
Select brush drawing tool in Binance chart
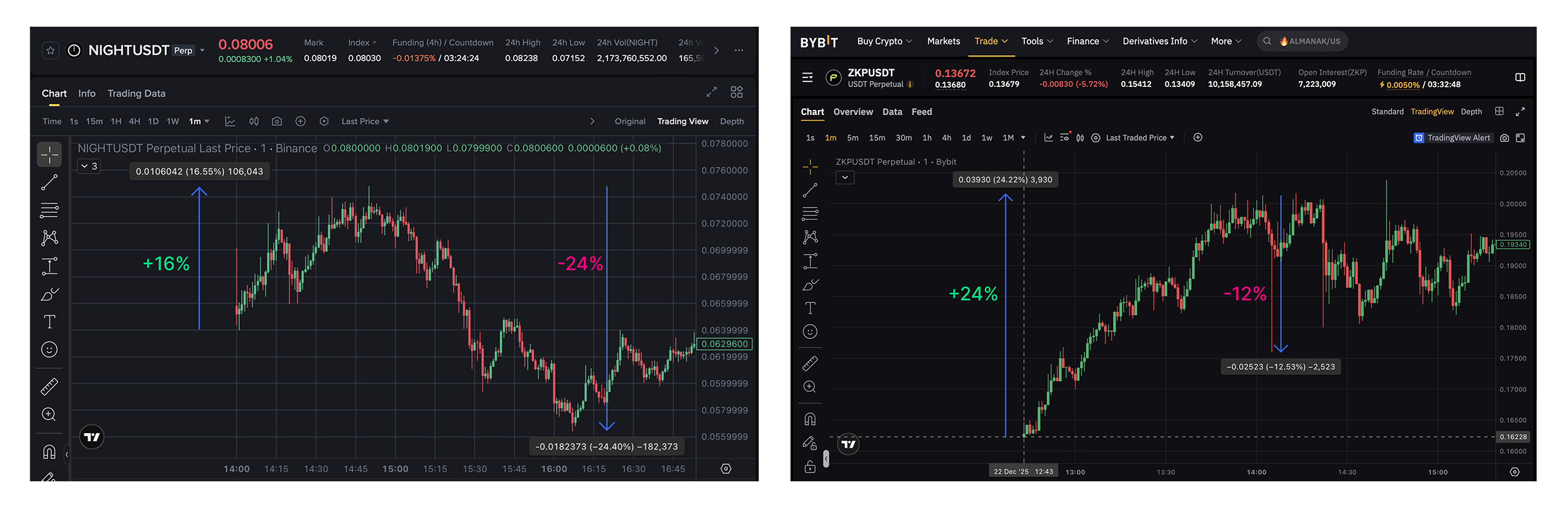coord(49,295)
